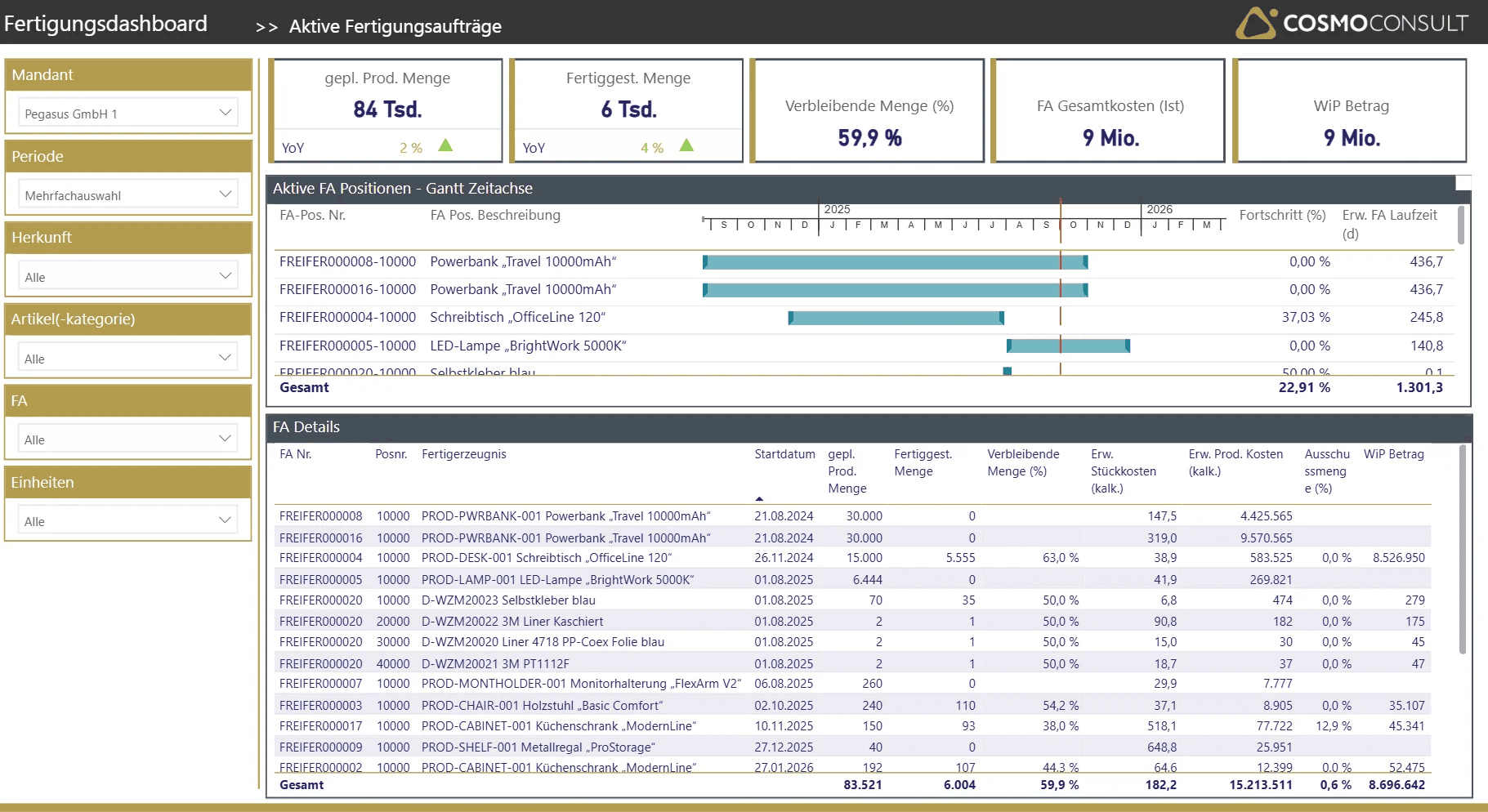The width and height of the screenshot is (1488, 812).
Task: Click the gepl. Prod. Menge 84 Tsd. value
Action: pyautogui.click(x=387, y=109)
